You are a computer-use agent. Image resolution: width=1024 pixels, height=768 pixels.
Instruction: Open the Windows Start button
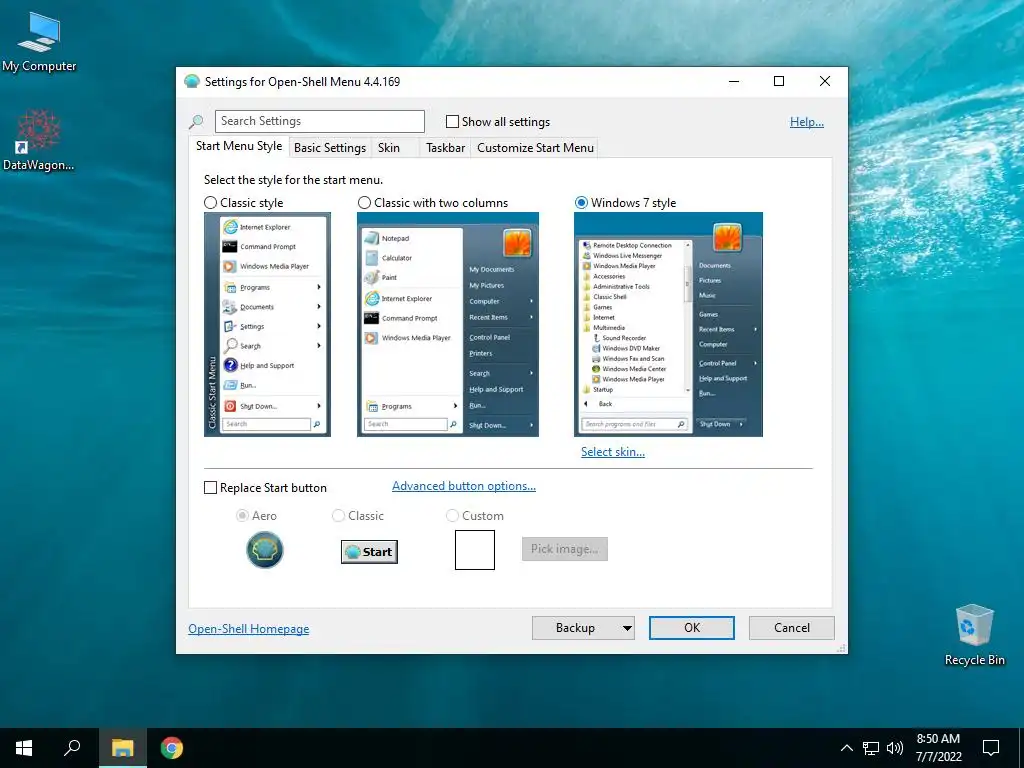[24, 748]
